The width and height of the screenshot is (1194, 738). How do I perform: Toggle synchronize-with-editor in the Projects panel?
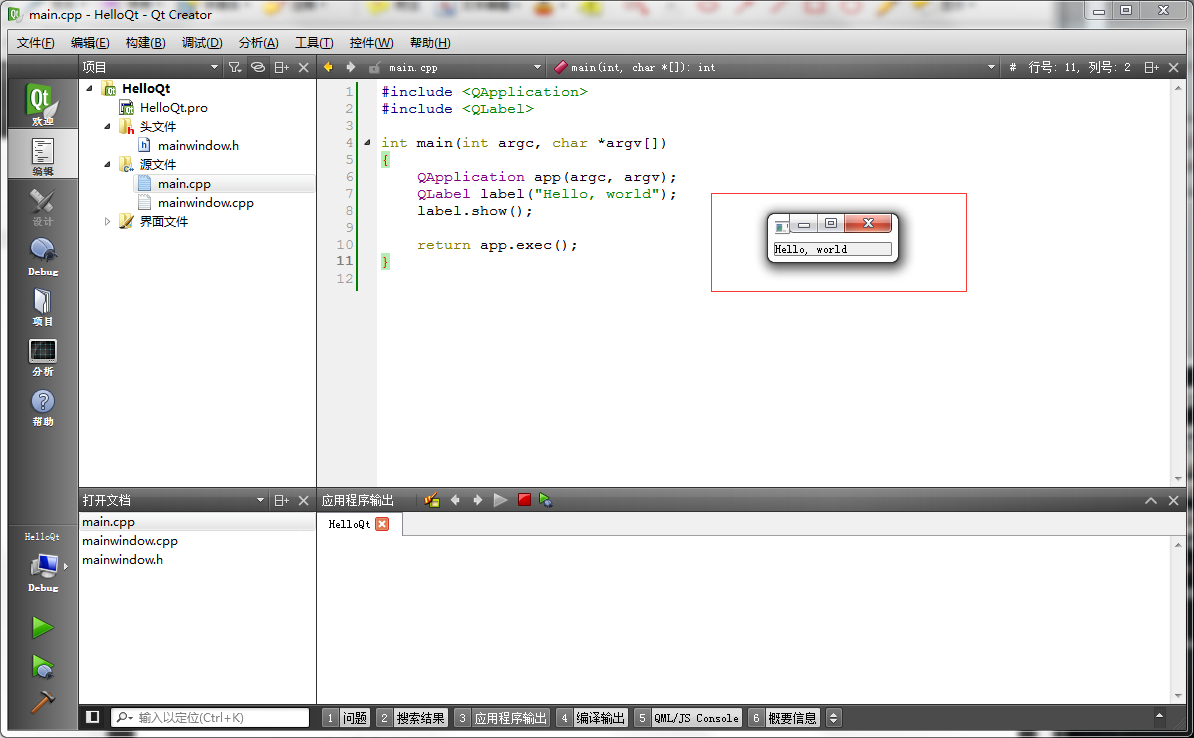[x=257, y=67]
